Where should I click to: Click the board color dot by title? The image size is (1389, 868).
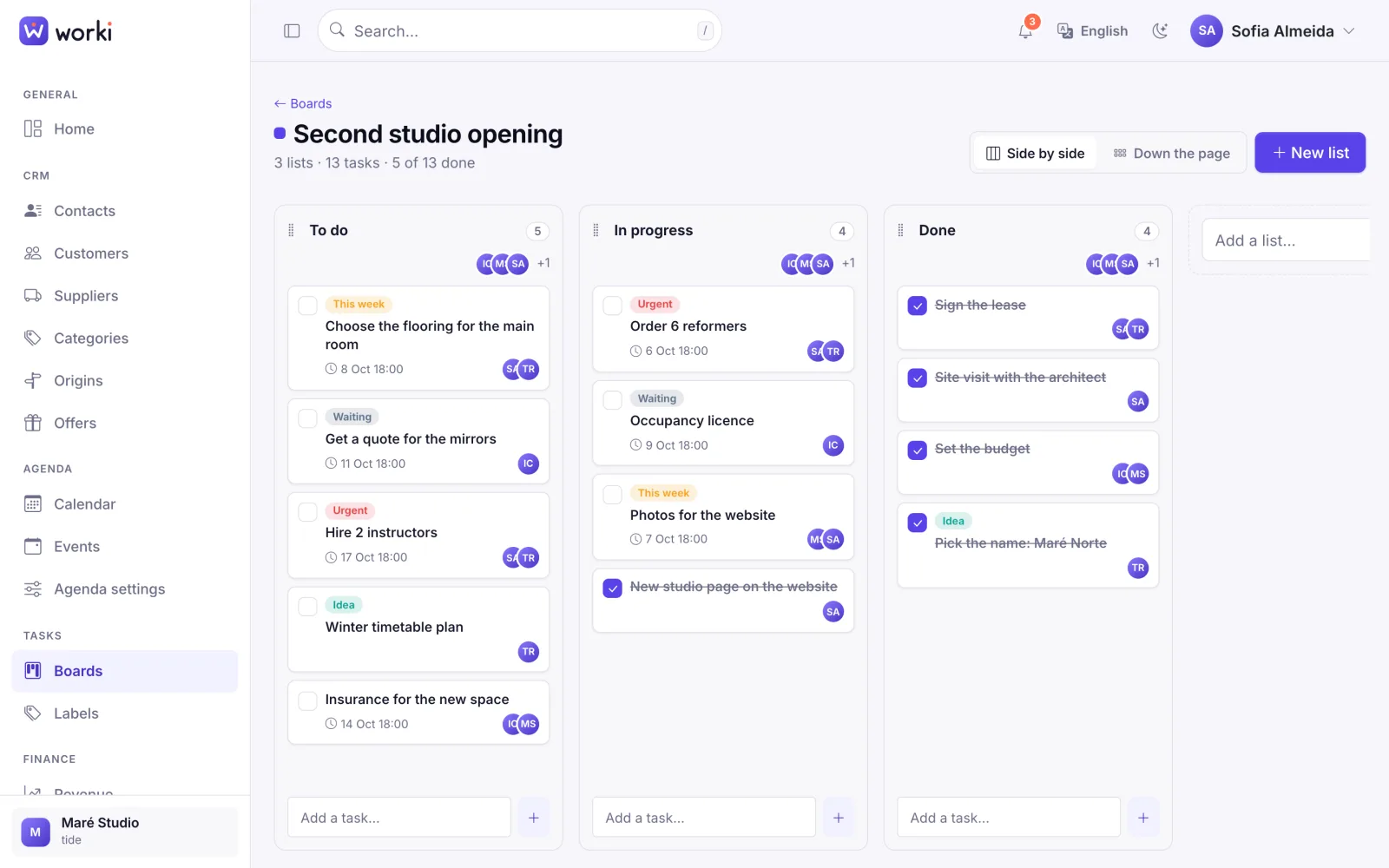click(280, 134)
